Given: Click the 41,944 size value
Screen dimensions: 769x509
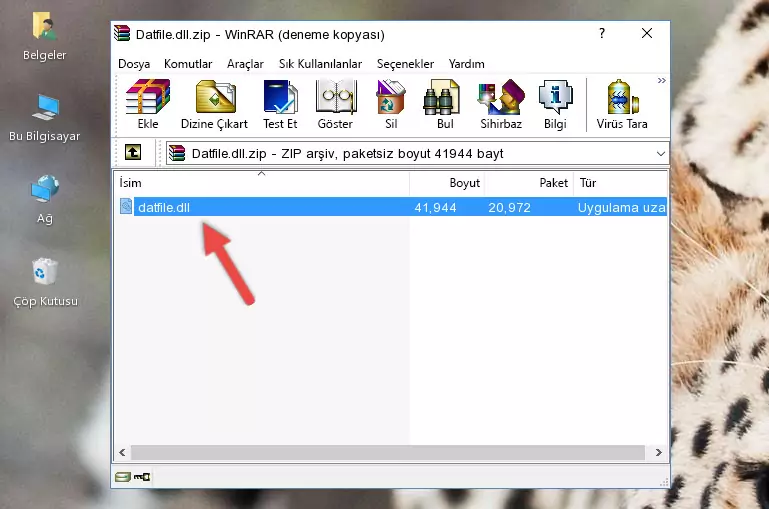Looking at the screenshot, I should [435, 208].
